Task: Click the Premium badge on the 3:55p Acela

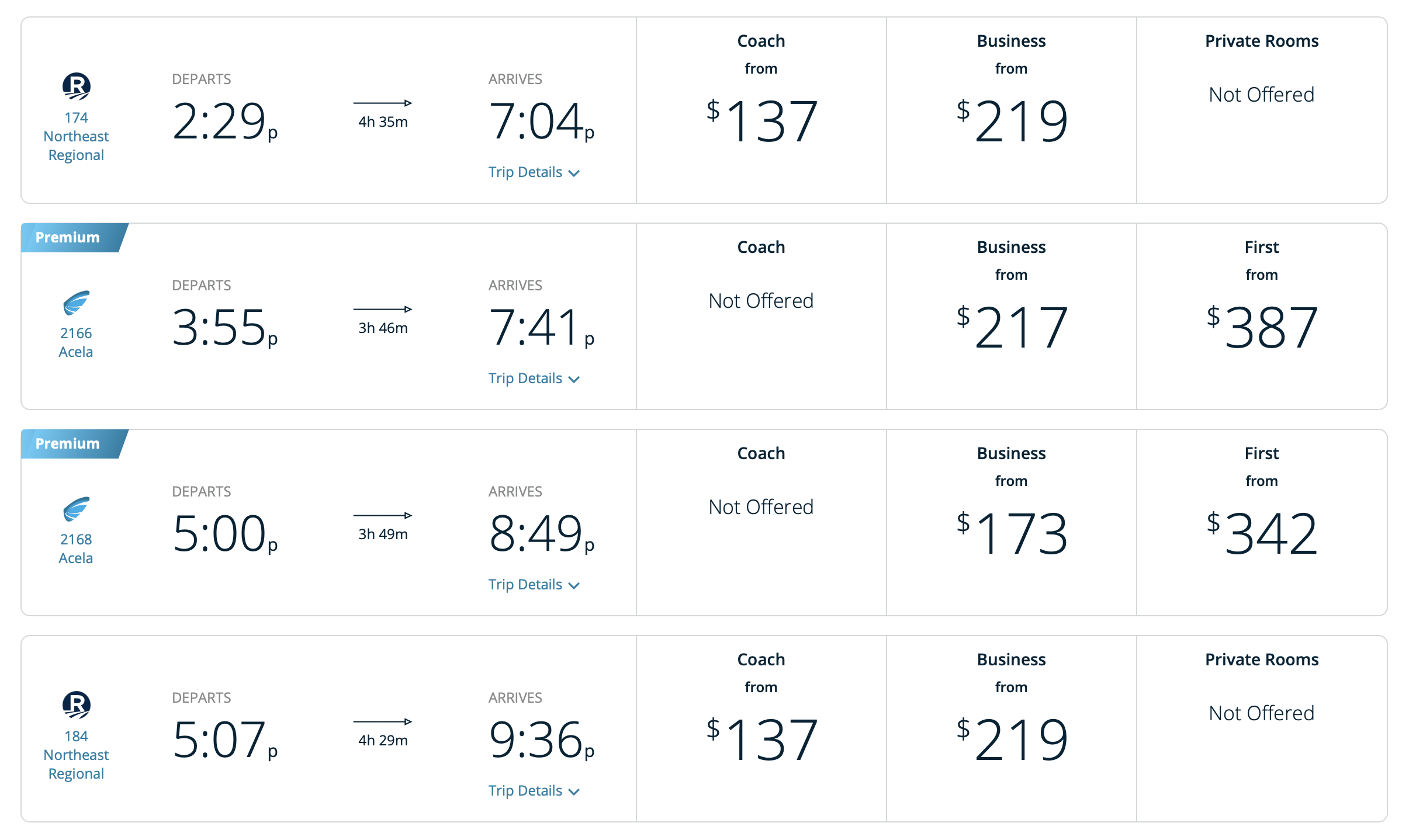Action: coord(66,237)
